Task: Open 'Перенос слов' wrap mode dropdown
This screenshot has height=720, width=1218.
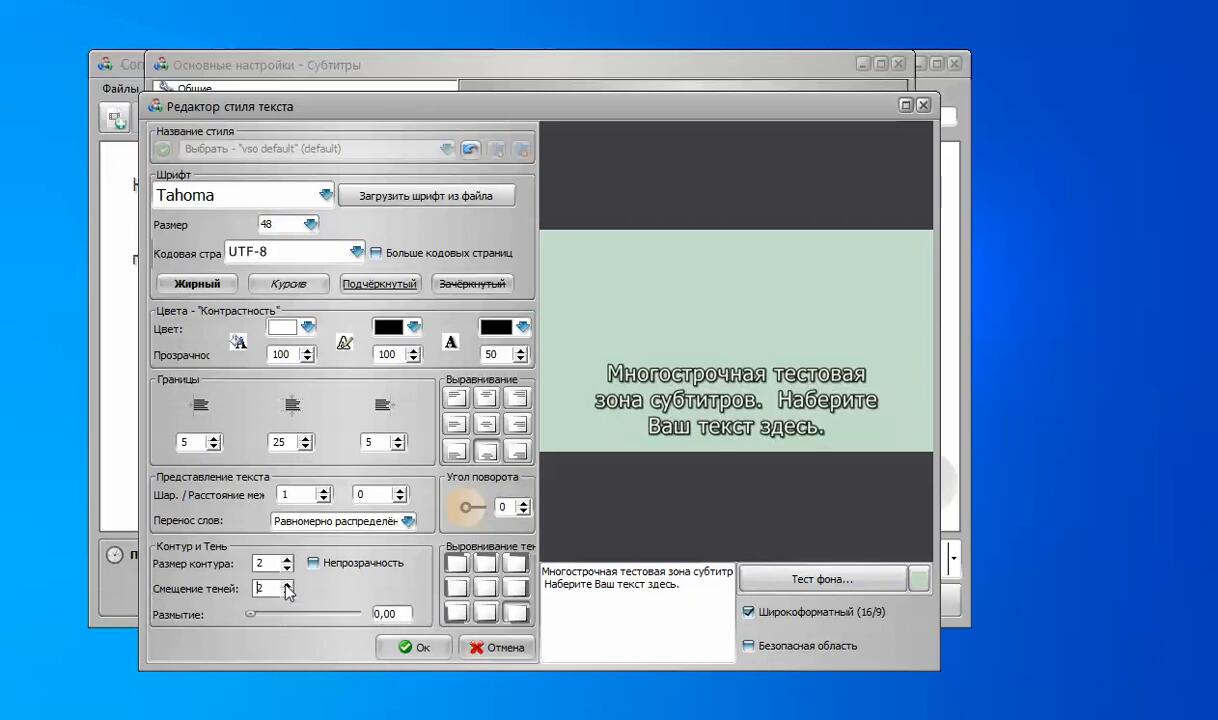Action: (407, 521)
